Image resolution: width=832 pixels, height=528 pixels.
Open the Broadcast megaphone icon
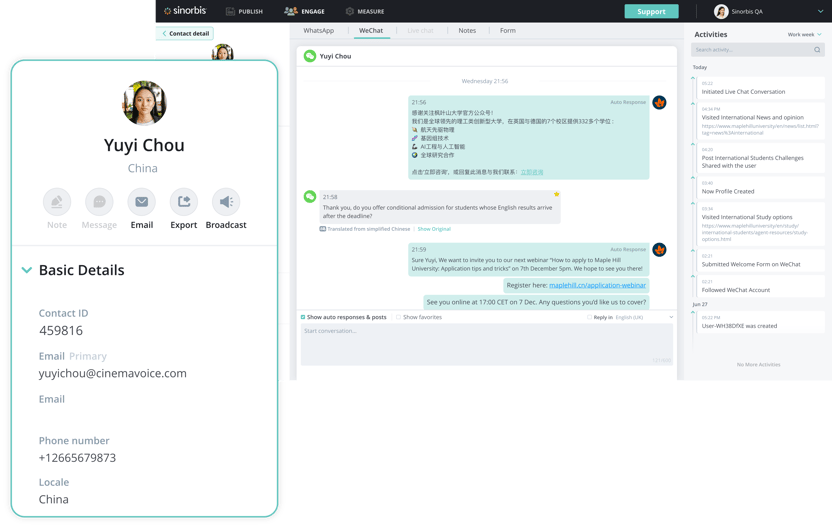[226, 202]
